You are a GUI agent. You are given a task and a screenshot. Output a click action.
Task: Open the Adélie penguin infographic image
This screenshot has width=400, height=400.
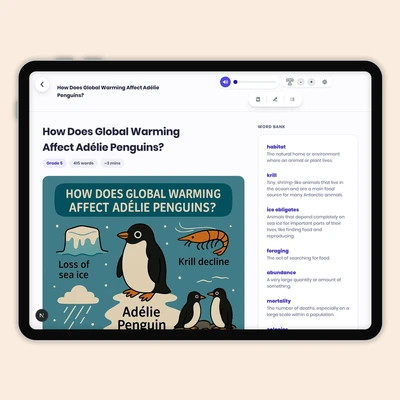tap(143, 253)
